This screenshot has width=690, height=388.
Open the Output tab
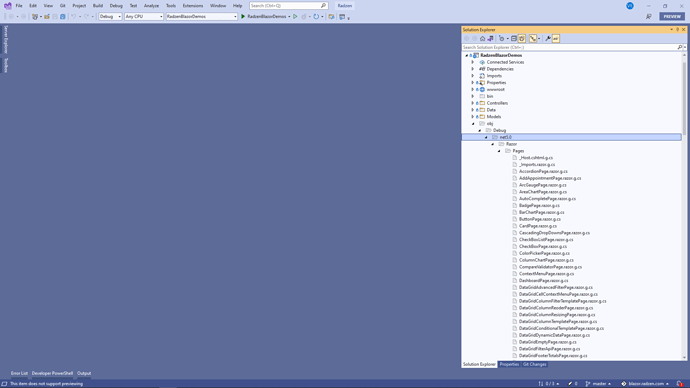point(84,373)
